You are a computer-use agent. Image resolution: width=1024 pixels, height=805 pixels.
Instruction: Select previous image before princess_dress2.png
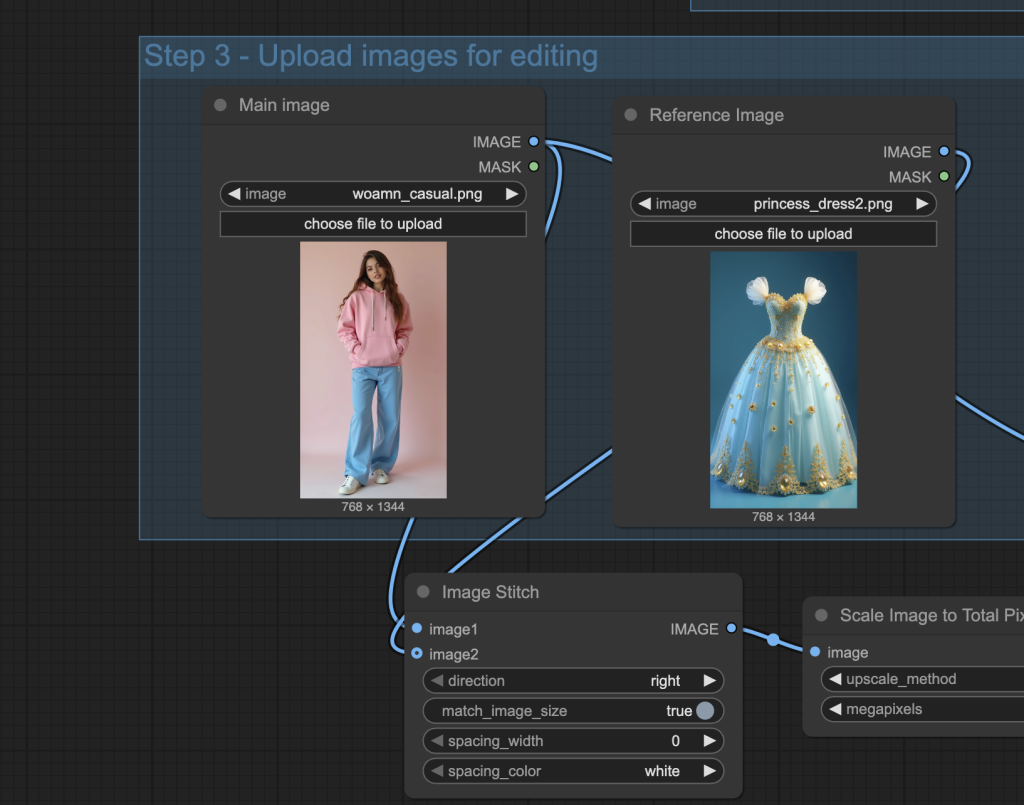coord(646,204)
